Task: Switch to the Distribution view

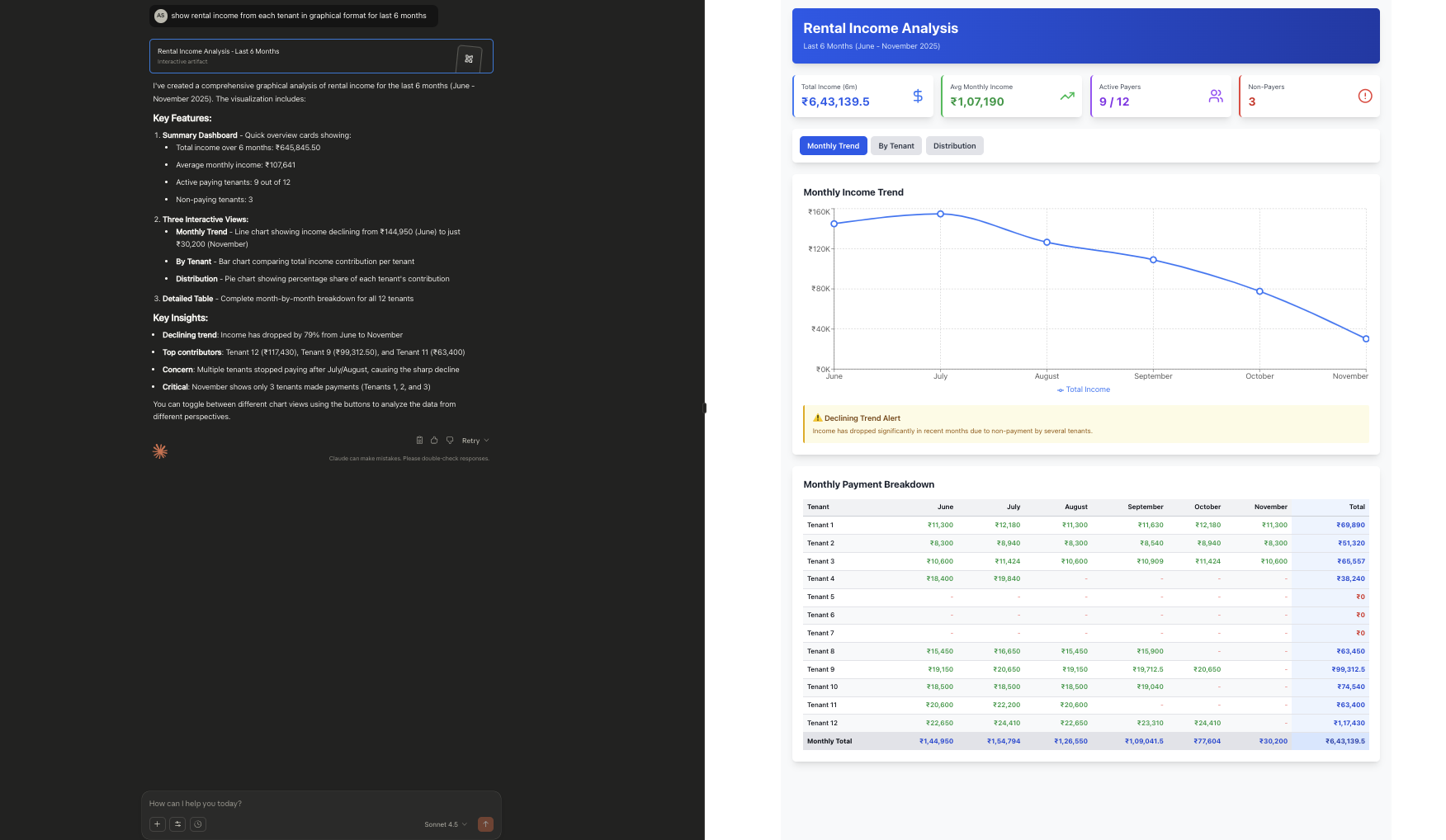Action: point(954,145)
